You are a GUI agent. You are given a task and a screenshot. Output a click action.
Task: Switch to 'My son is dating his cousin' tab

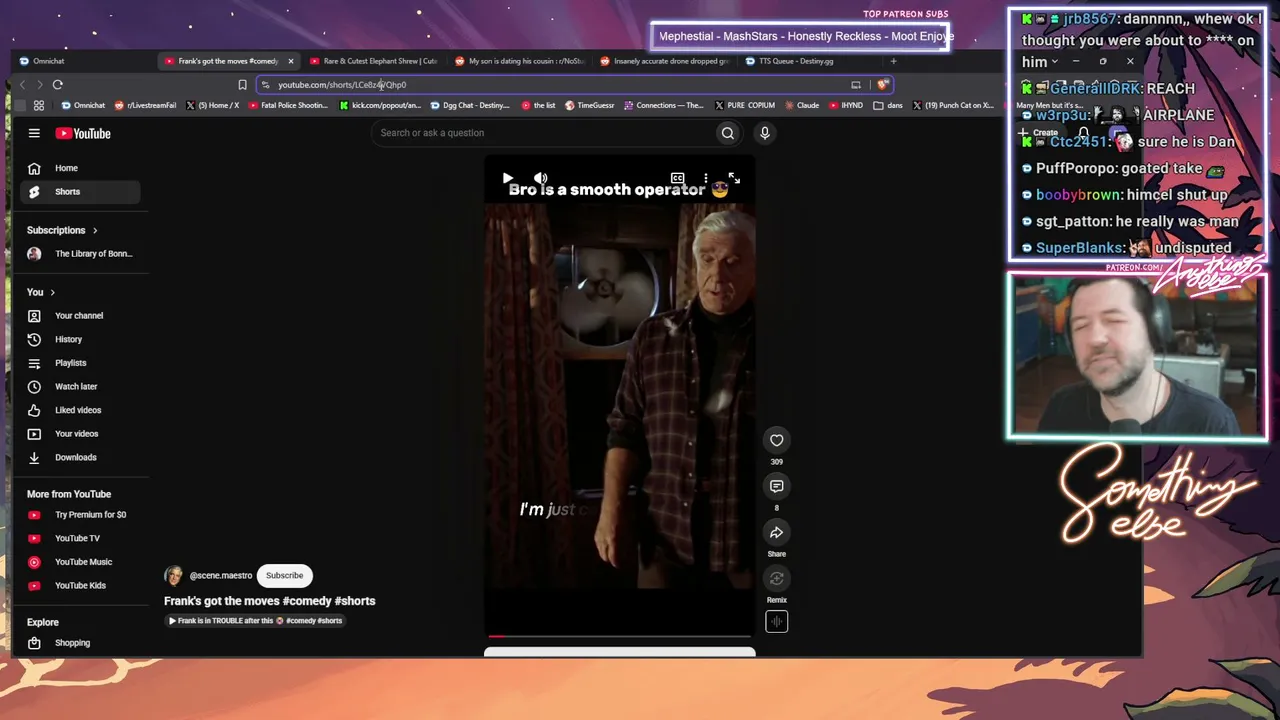(x=520, y=61)
